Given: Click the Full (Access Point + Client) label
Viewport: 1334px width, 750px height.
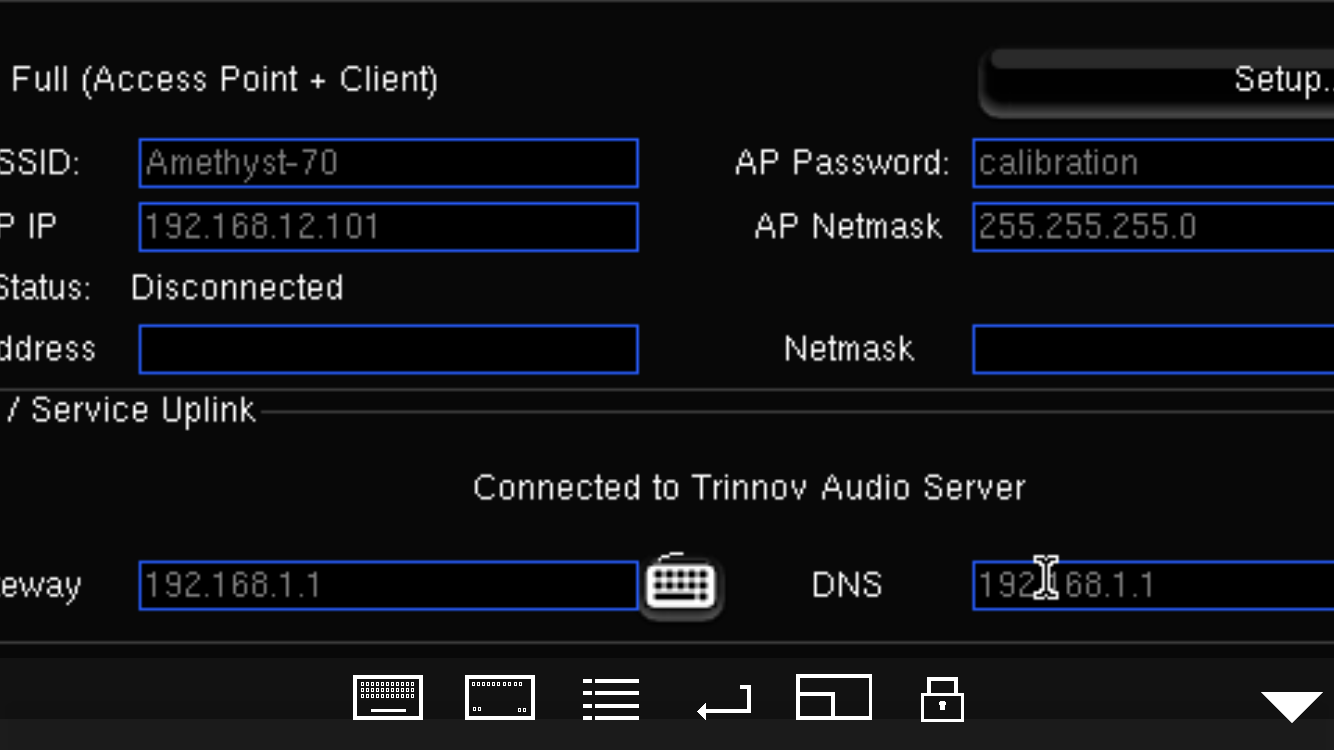Looking at the screenshot, I should point(224,80).
